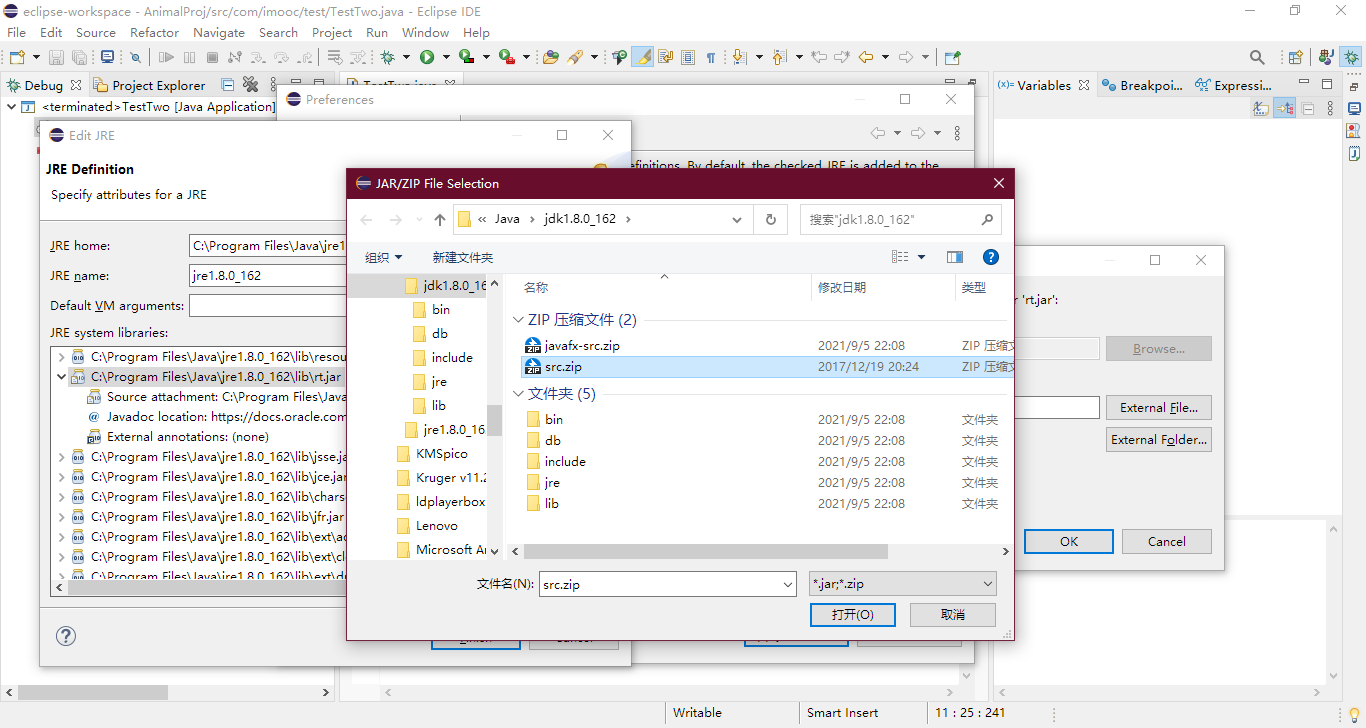Viewport: 1366px width, 728px height.
Task: Click the Search flashlight toolbar icon
Action: click(x=575, y=58)
